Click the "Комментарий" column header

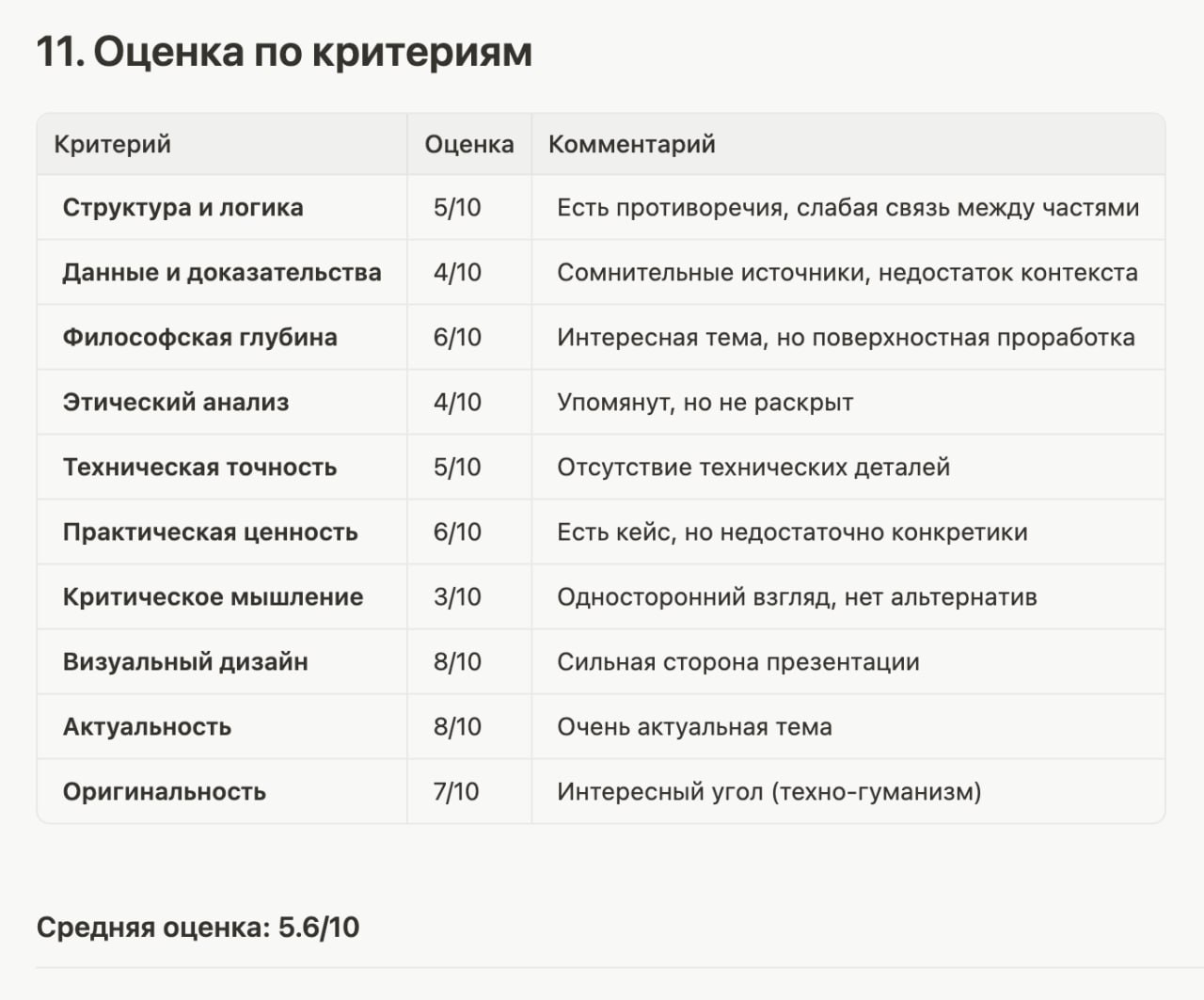coord(631,144)
